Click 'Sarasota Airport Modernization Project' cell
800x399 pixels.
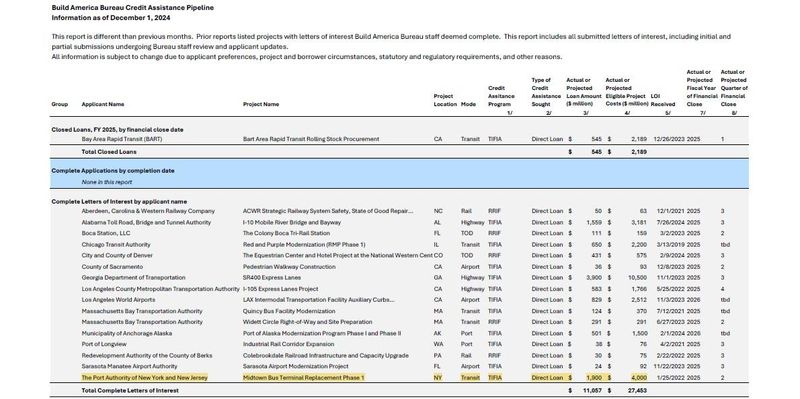click(295, 366)
